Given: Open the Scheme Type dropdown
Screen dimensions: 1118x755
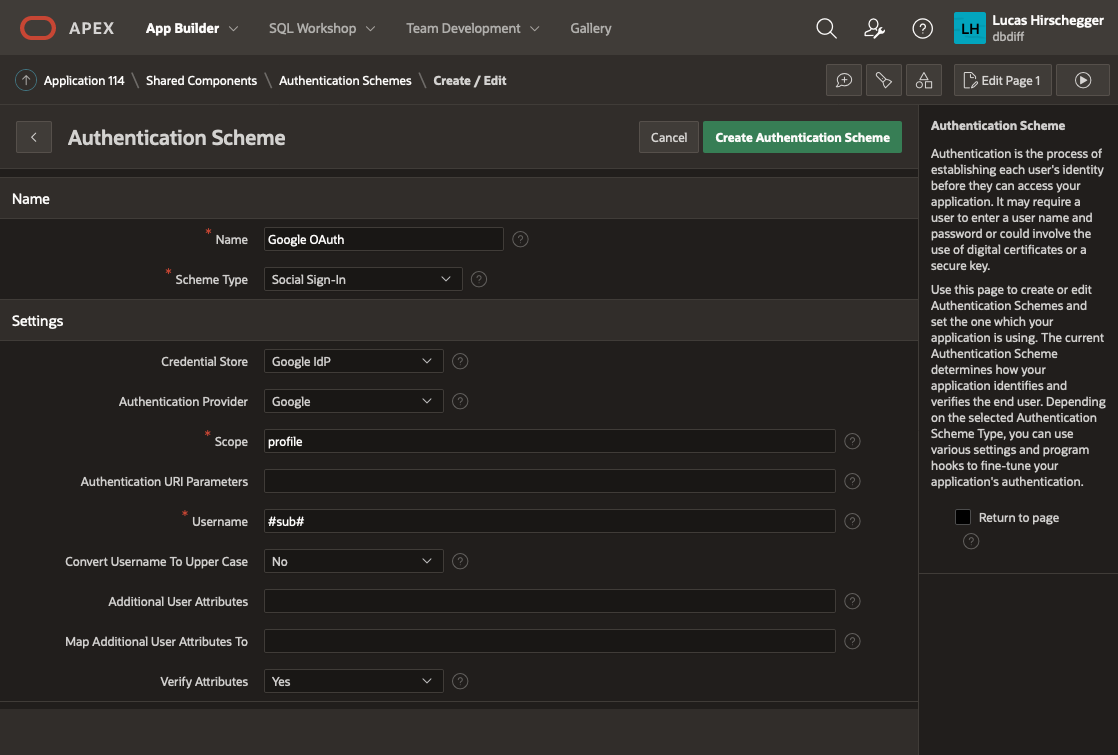Looking at the screenshot, I should pos(362,279).
